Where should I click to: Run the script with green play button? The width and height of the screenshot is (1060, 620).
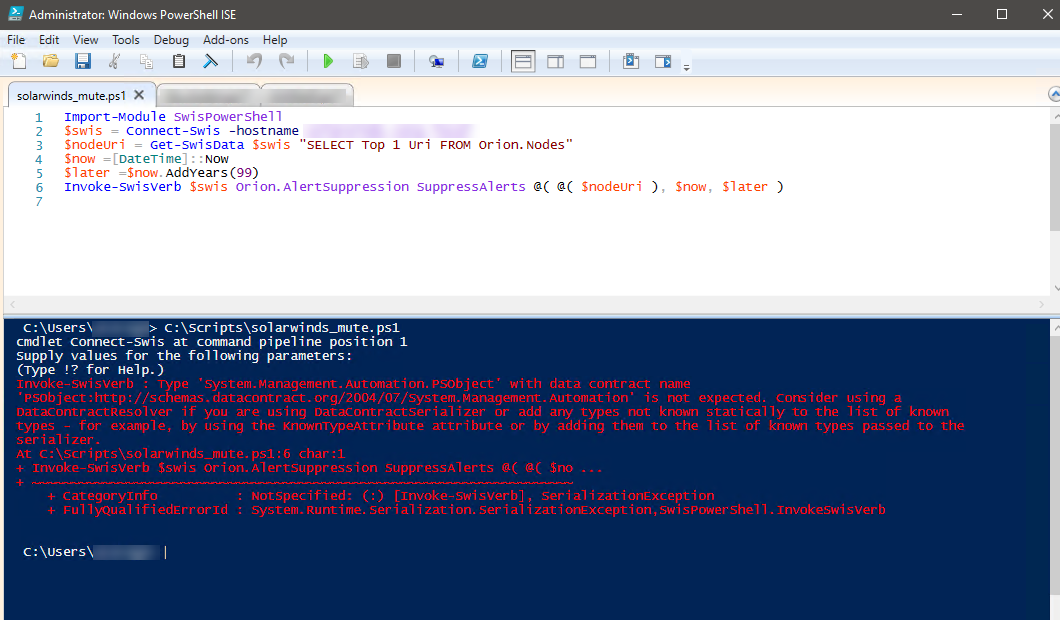pos(329,62)
